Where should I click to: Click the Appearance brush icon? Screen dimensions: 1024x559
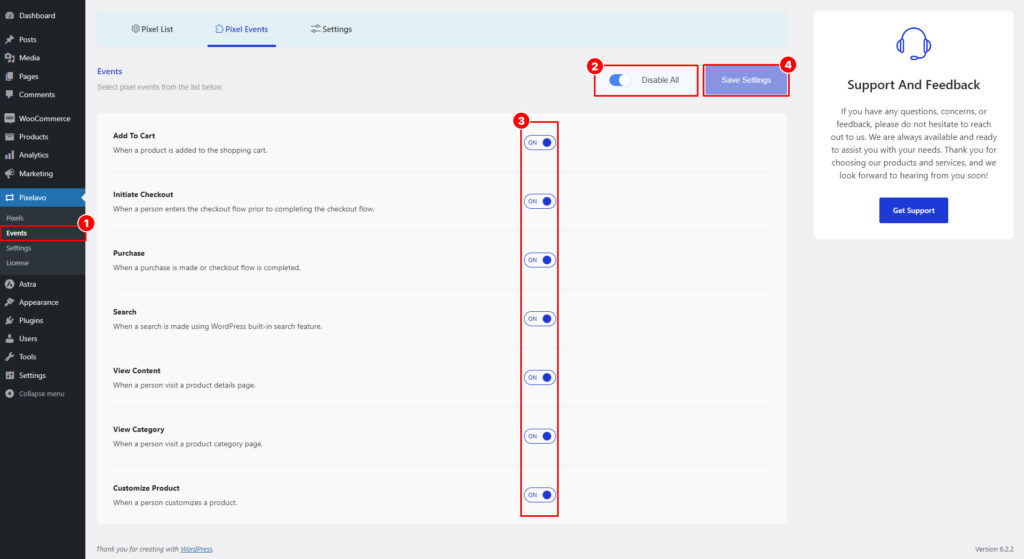pos(9,302)
